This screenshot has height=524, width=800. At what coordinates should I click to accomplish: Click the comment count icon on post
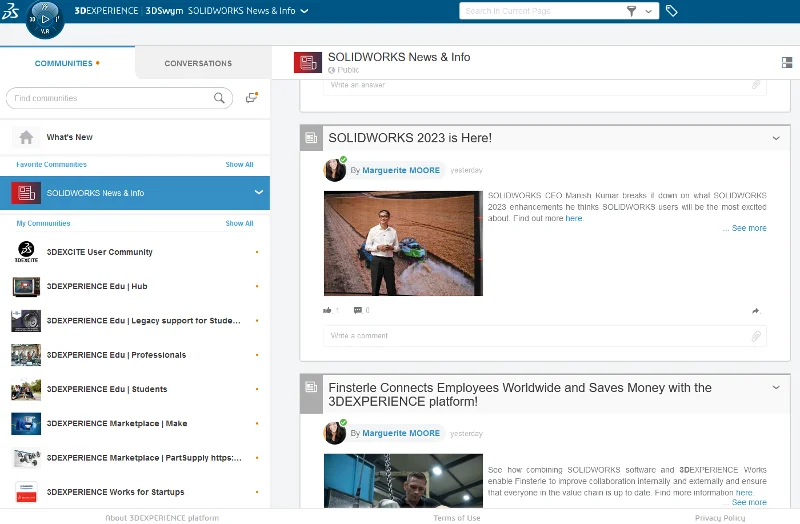[x=358, y=310]
